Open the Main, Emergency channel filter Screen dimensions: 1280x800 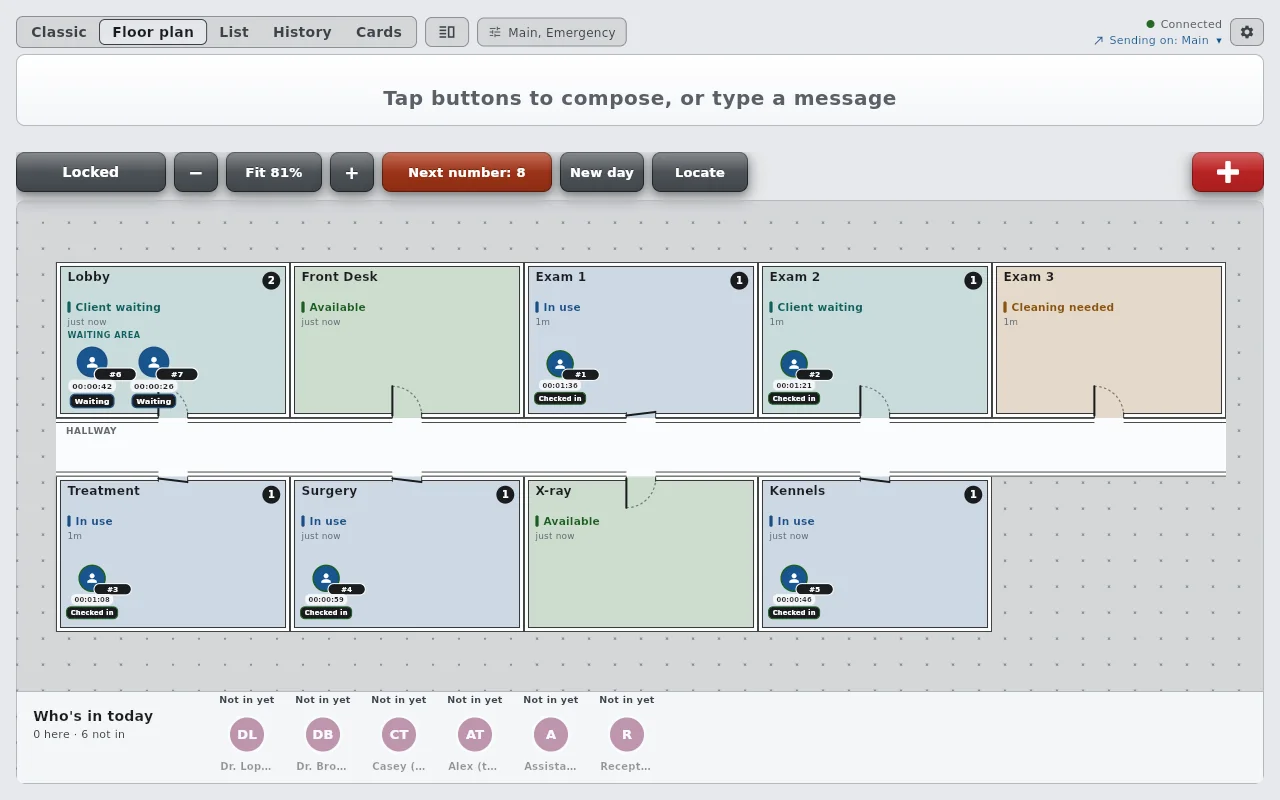pos(552,32)
